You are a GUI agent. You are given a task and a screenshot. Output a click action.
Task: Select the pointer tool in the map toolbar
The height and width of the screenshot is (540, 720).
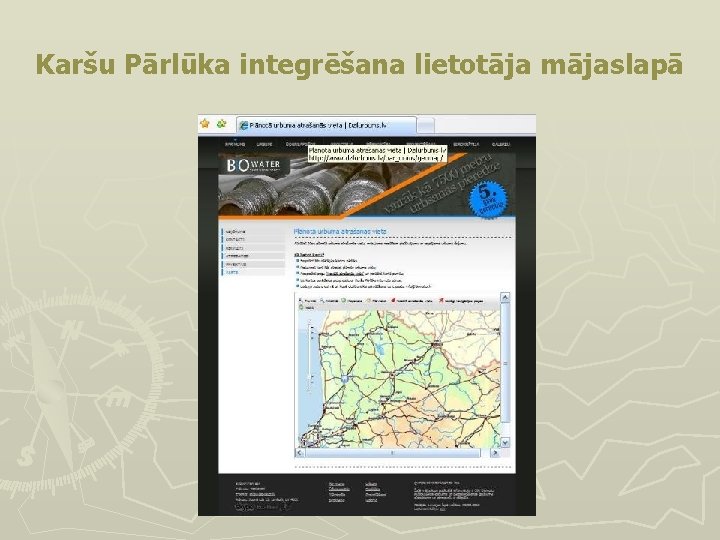pos(301,300)
